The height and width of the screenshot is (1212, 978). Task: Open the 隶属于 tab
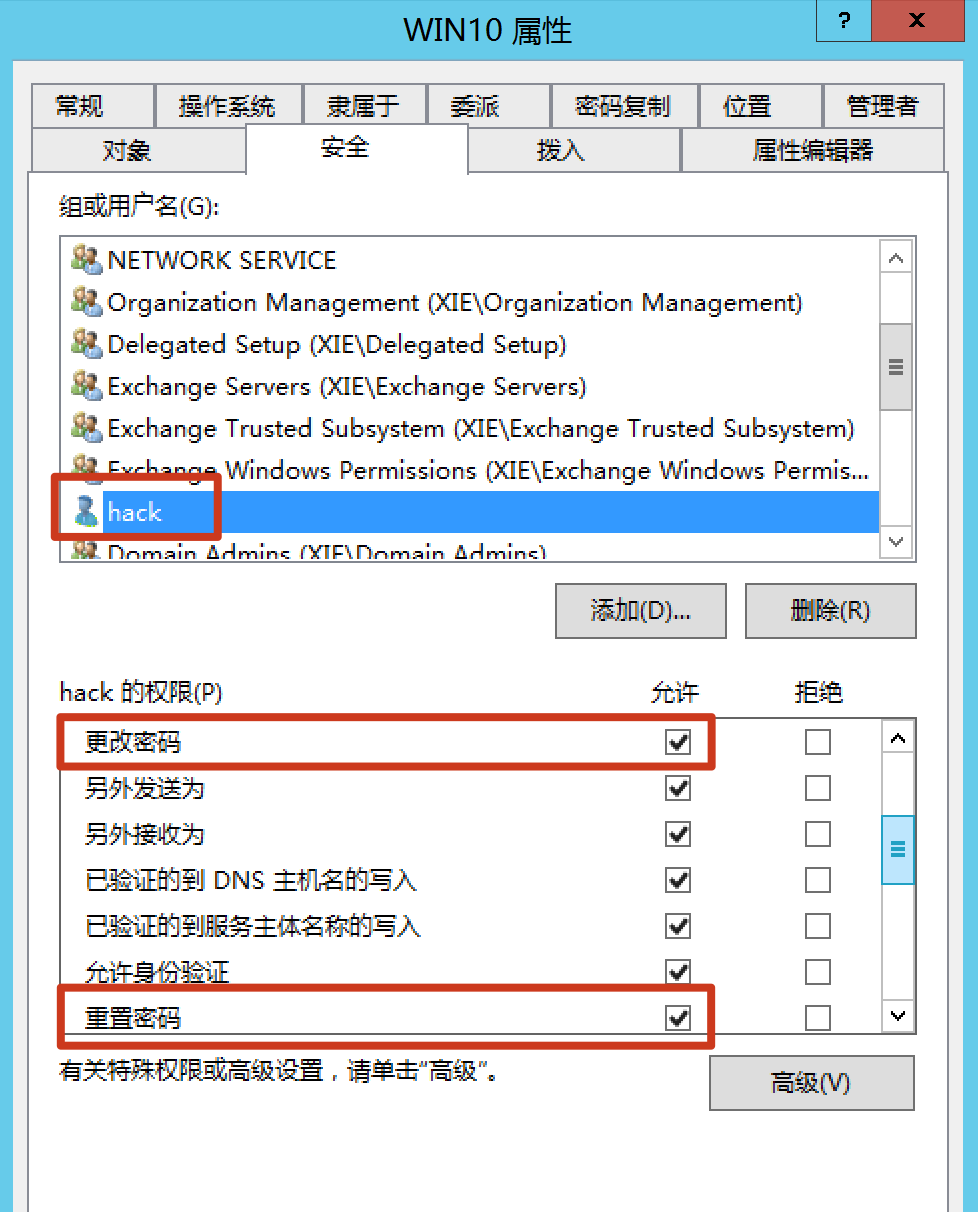click(363, 106)
